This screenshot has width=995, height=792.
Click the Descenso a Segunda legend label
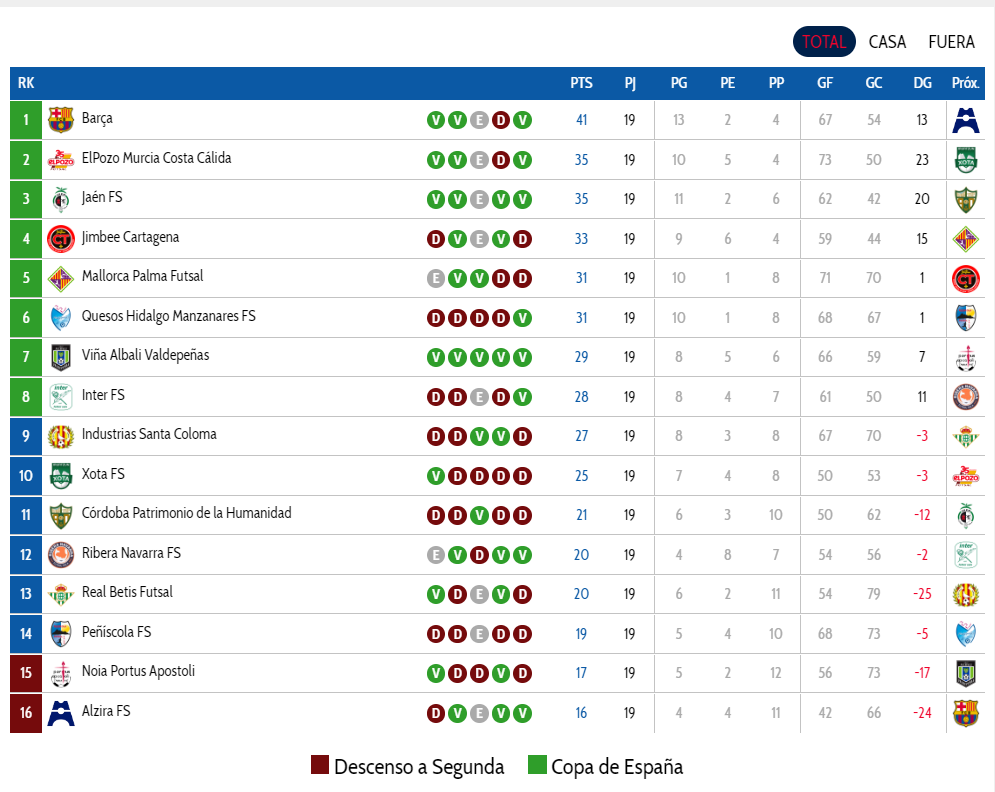[419, 767]
